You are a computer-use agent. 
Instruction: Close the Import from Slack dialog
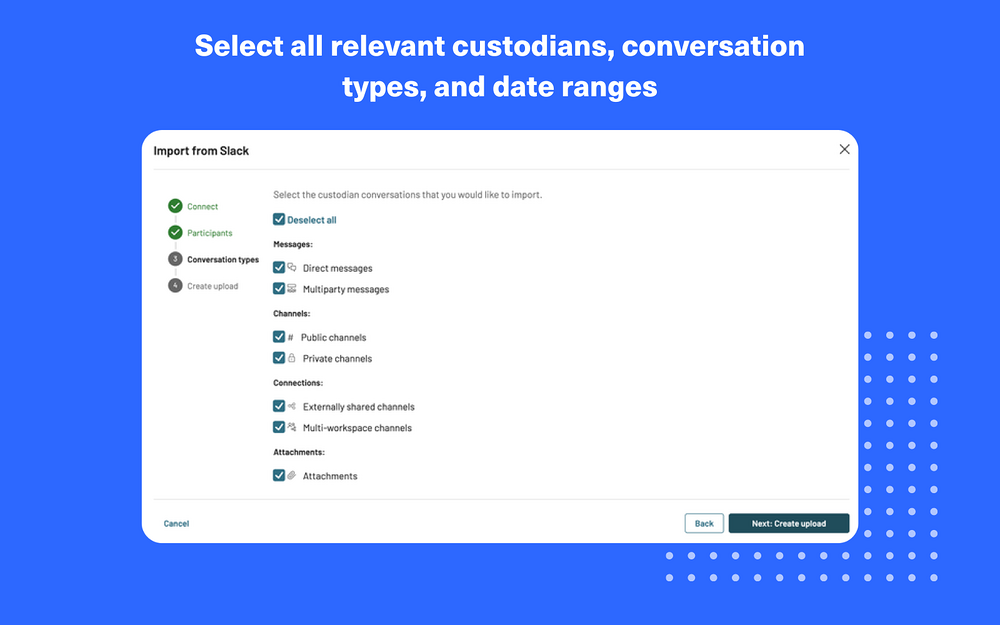pos(844,149)
